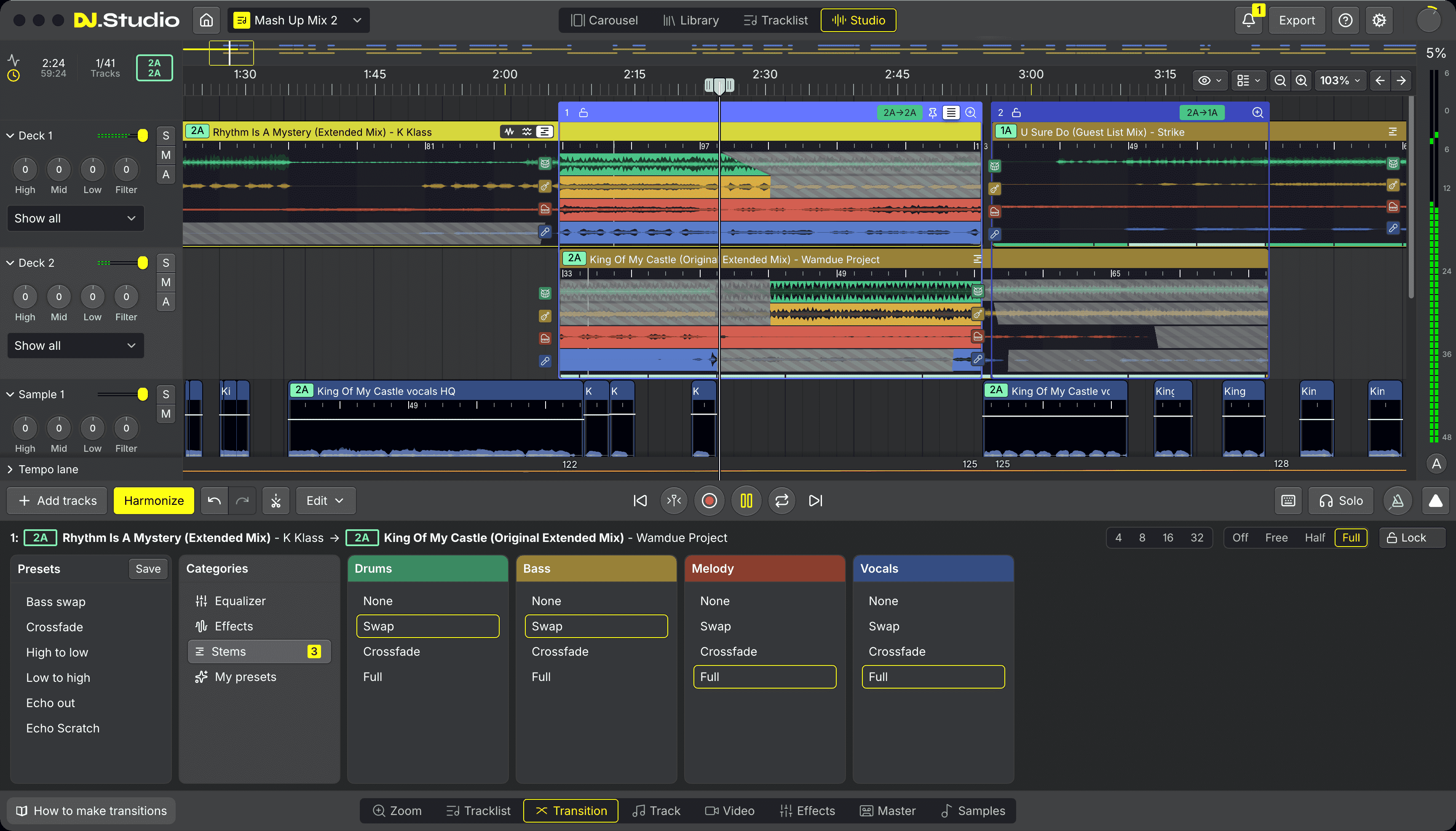The width and height of the screenshot is (1456, 831).
Task: Click the Export button
Action: pyautogui.click(x=1297, y=21)
